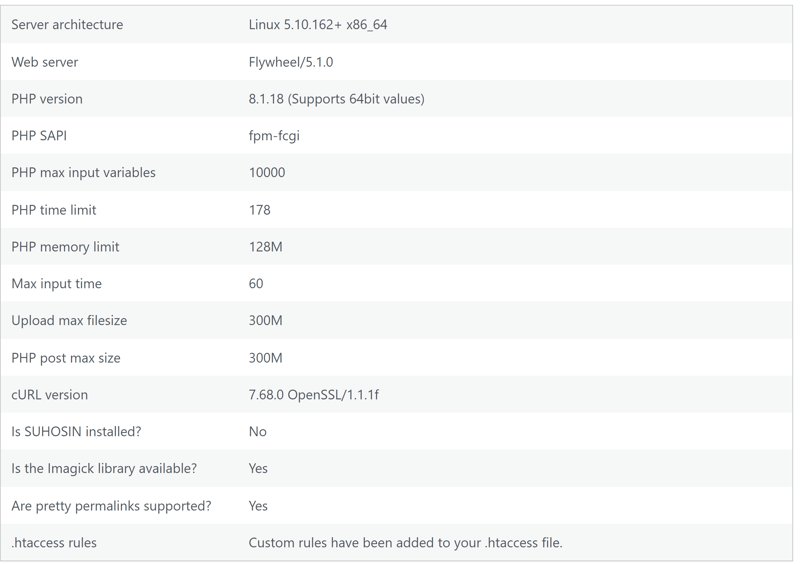Click the Linux 5.10.162+ x86_64 value

click(x=318, y=24)
